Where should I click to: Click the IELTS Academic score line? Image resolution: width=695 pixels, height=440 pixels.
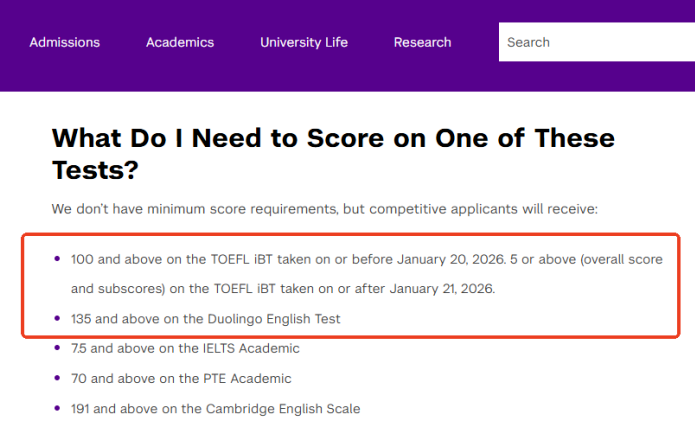[x=185, y=348]
